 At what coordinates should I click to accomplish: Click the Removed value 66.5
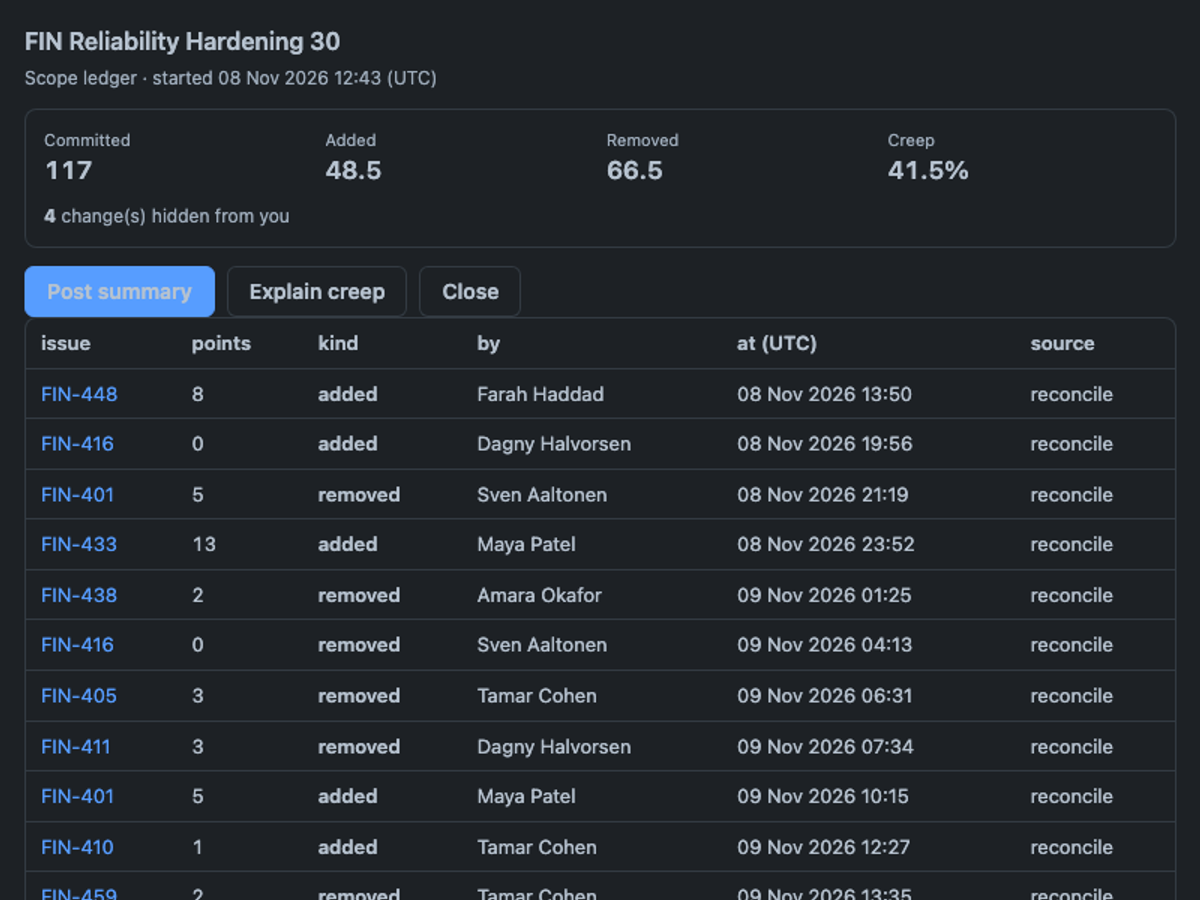pos(635,171)
